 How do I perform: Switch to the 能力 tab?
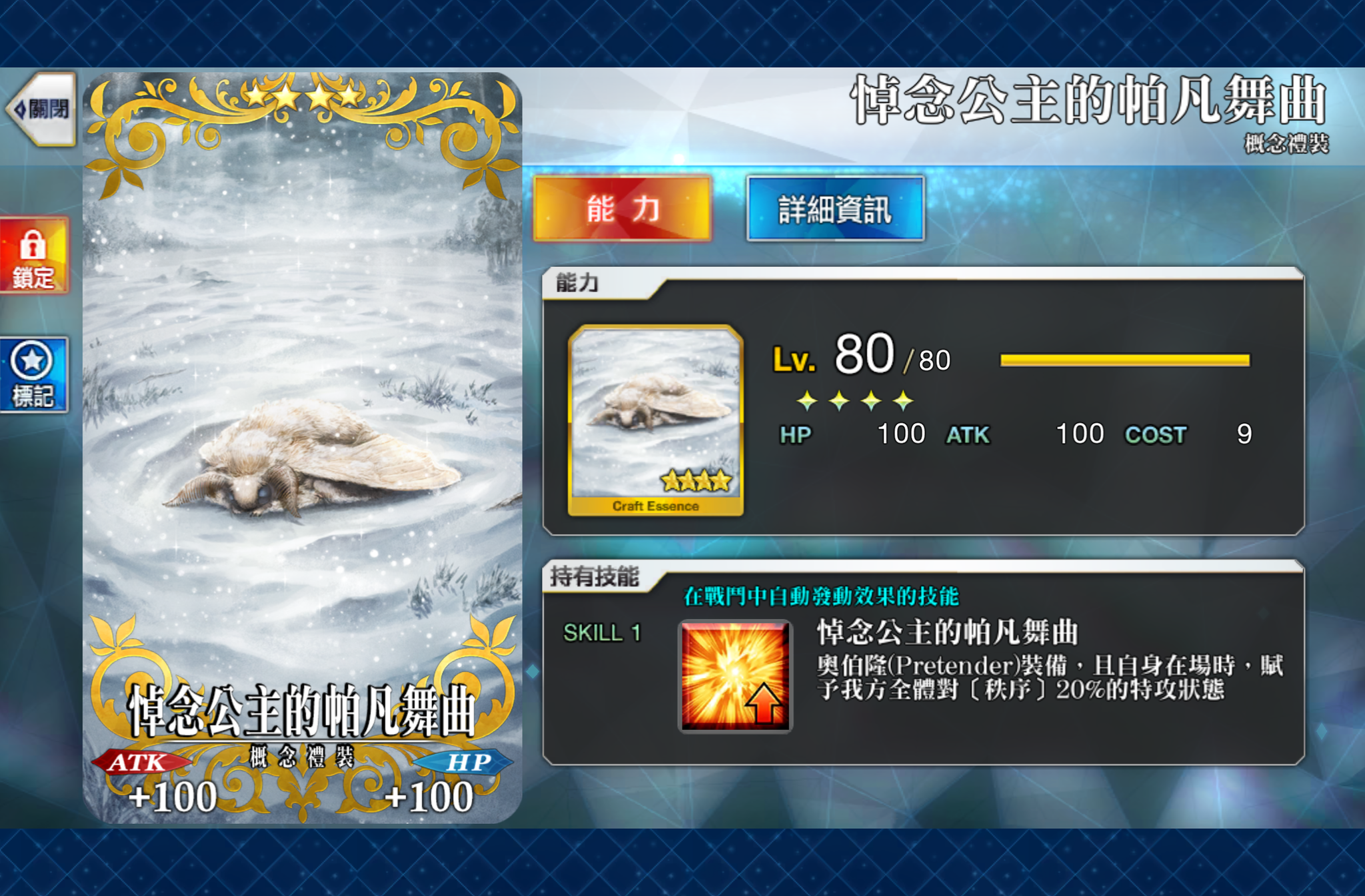pyautogui.click(x=623, y=209)
